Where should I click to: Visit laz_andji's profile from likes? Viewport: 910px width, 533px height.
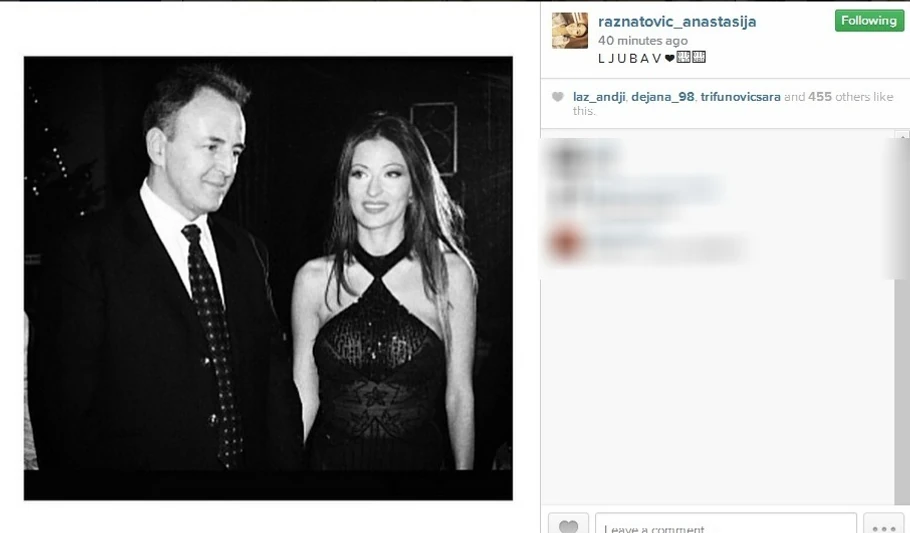tap(599, 97)
